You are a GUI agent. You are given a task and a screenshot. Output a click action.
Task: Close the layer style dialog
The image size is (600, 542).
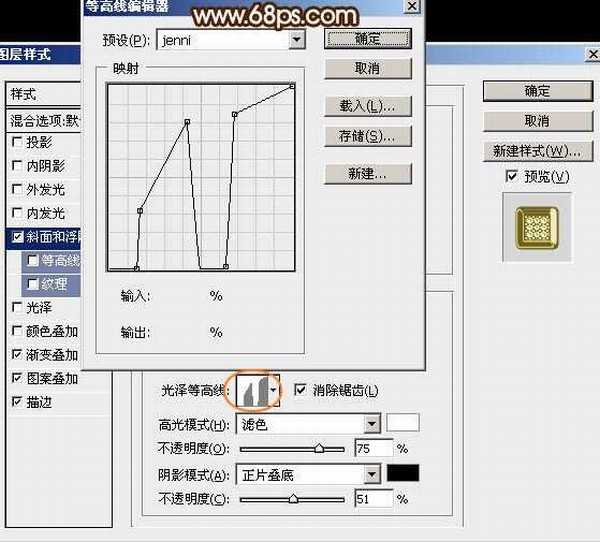593,54
